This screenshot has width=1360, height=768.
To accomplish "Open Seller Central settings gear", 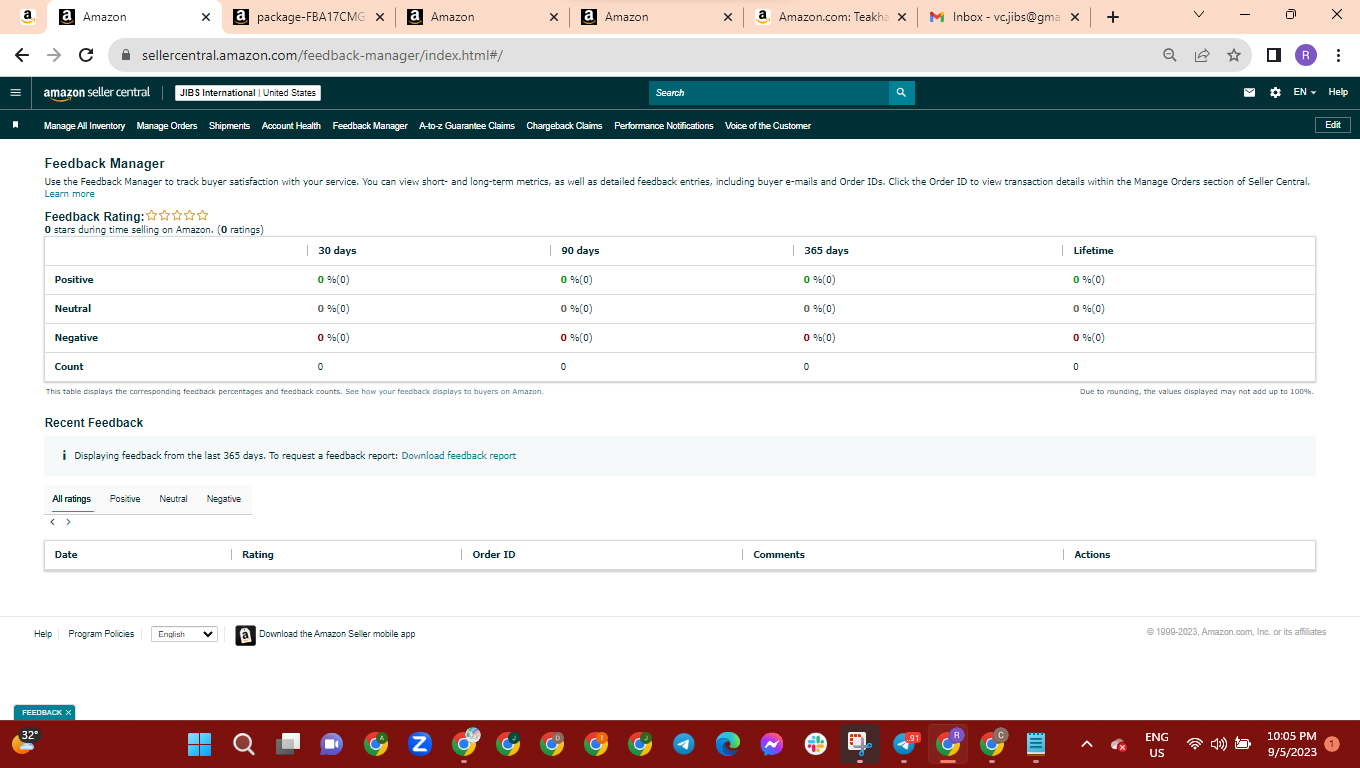I will coord(1275,93).
